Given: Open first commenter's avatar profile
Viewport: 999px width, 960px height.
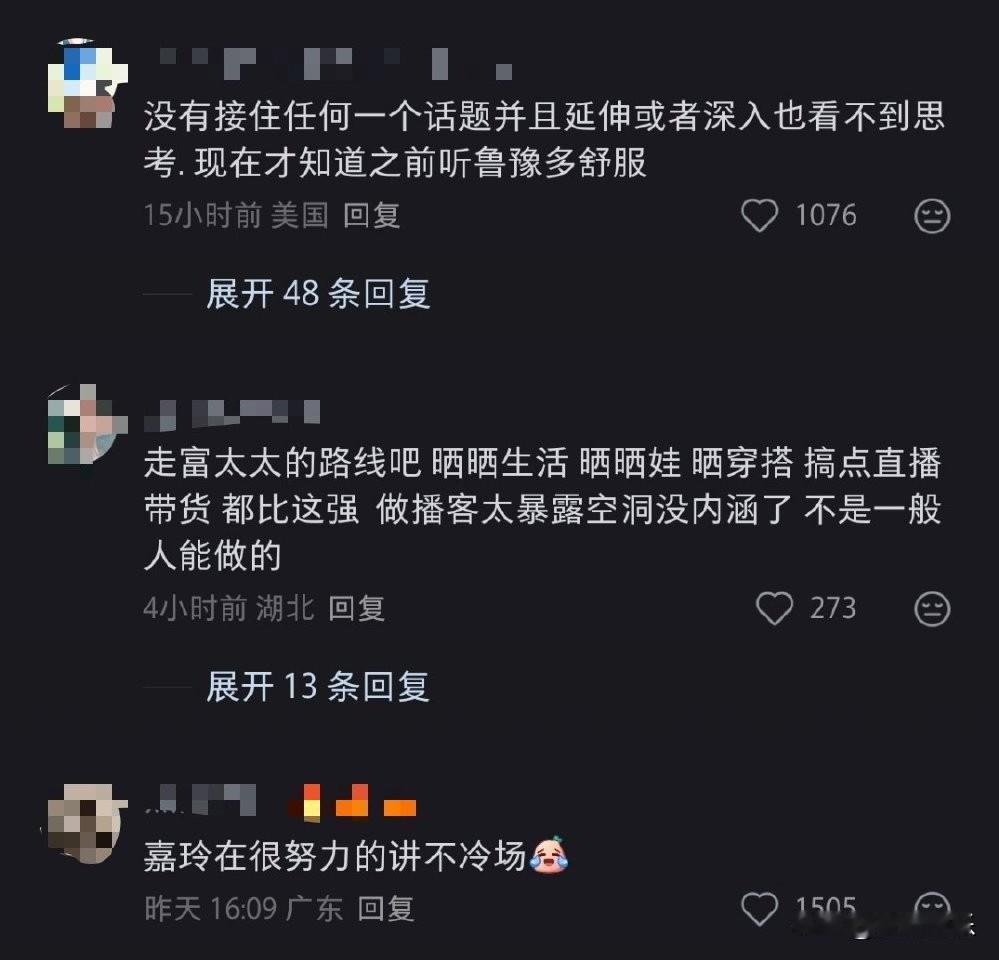Looking at the screenshot, I should (87, 83).
